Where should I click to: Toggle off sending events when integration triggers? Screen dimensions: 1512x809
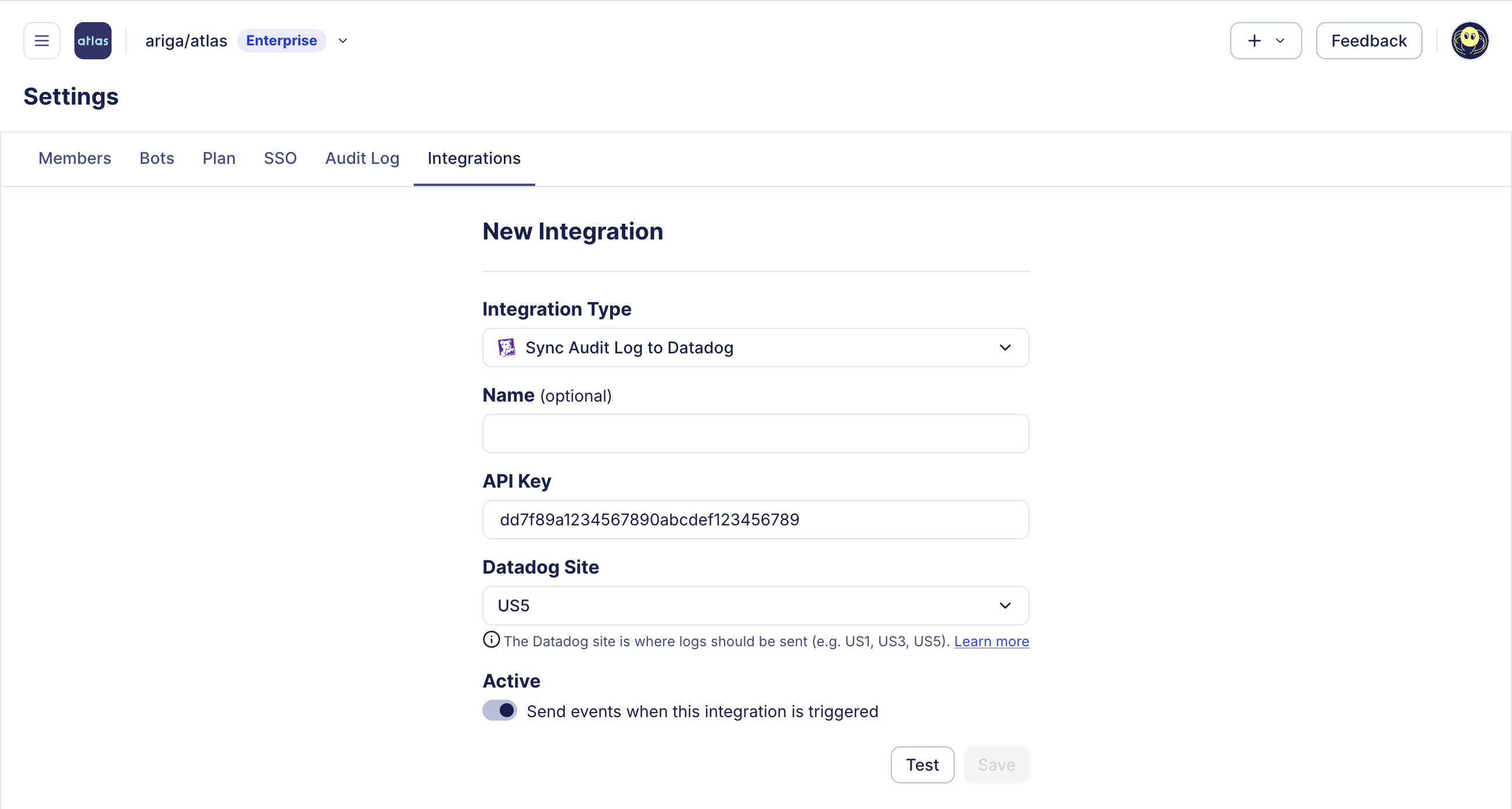pos(499,710)
